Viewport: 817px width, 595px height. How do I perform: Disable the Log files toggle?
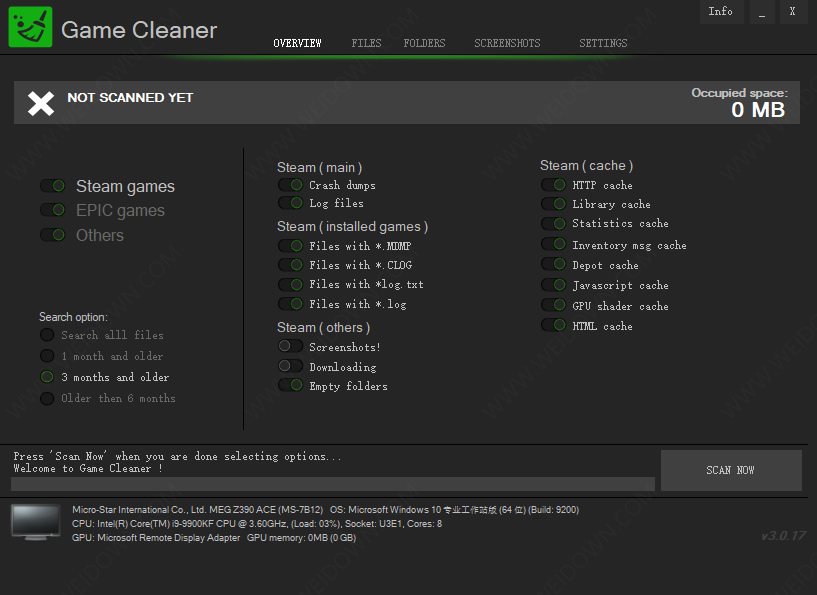[x=290, y=203]
